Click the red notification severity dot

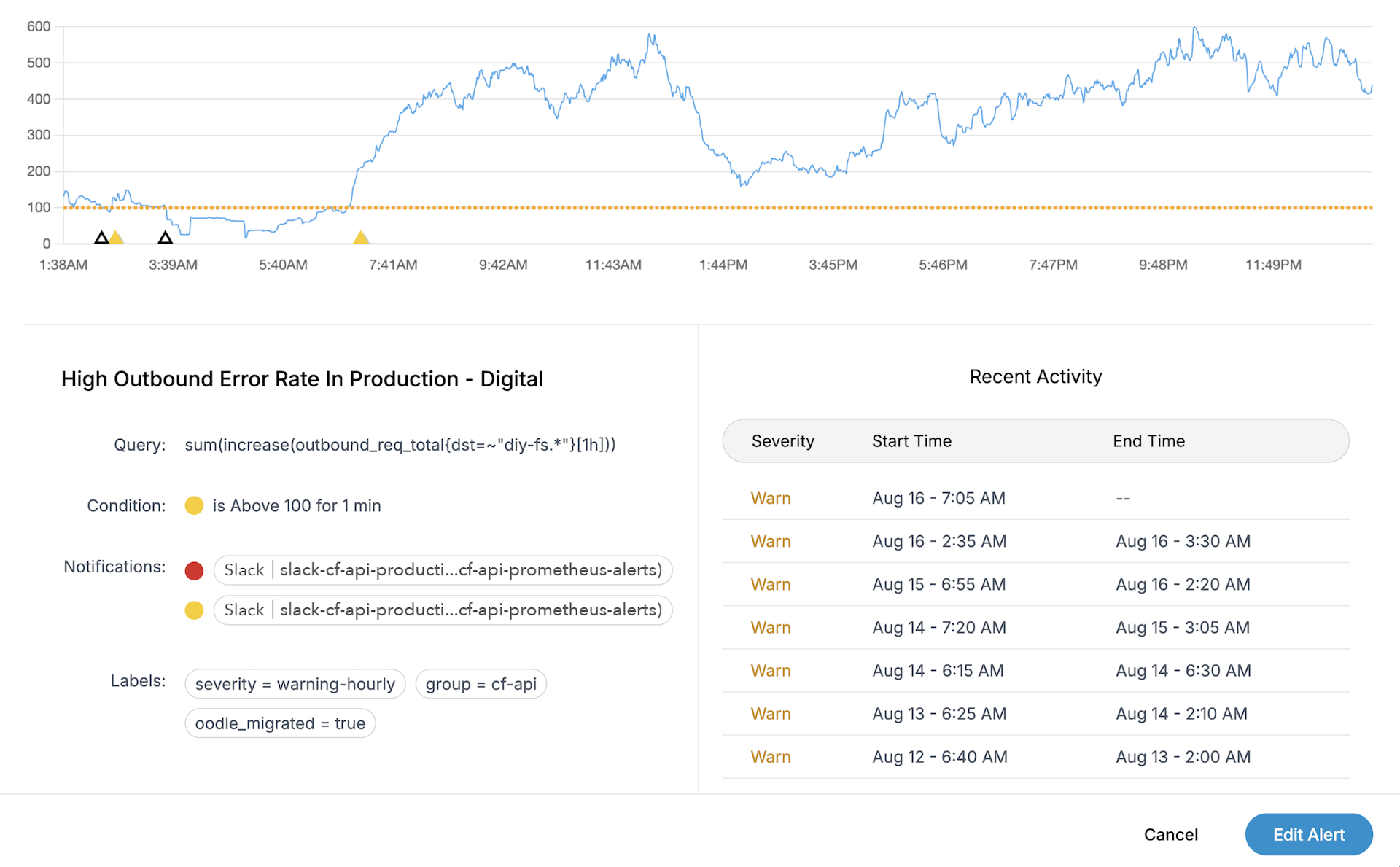click(194, 570)
